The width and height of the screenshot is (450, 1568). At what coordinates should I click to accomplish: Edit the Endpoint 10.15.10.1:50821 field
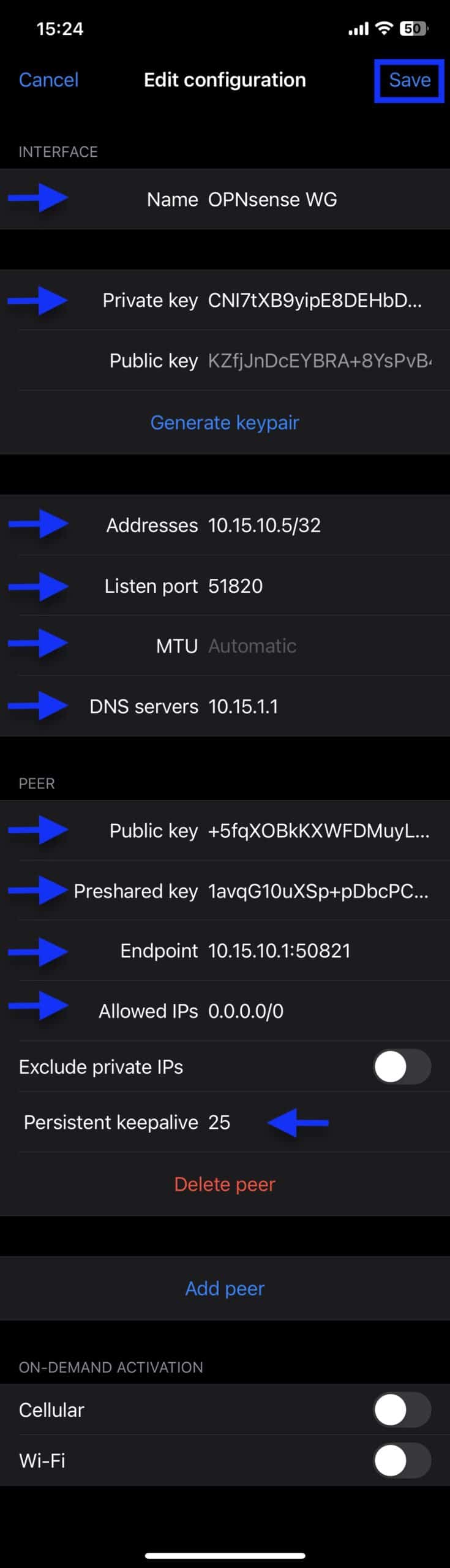[225, 951]
